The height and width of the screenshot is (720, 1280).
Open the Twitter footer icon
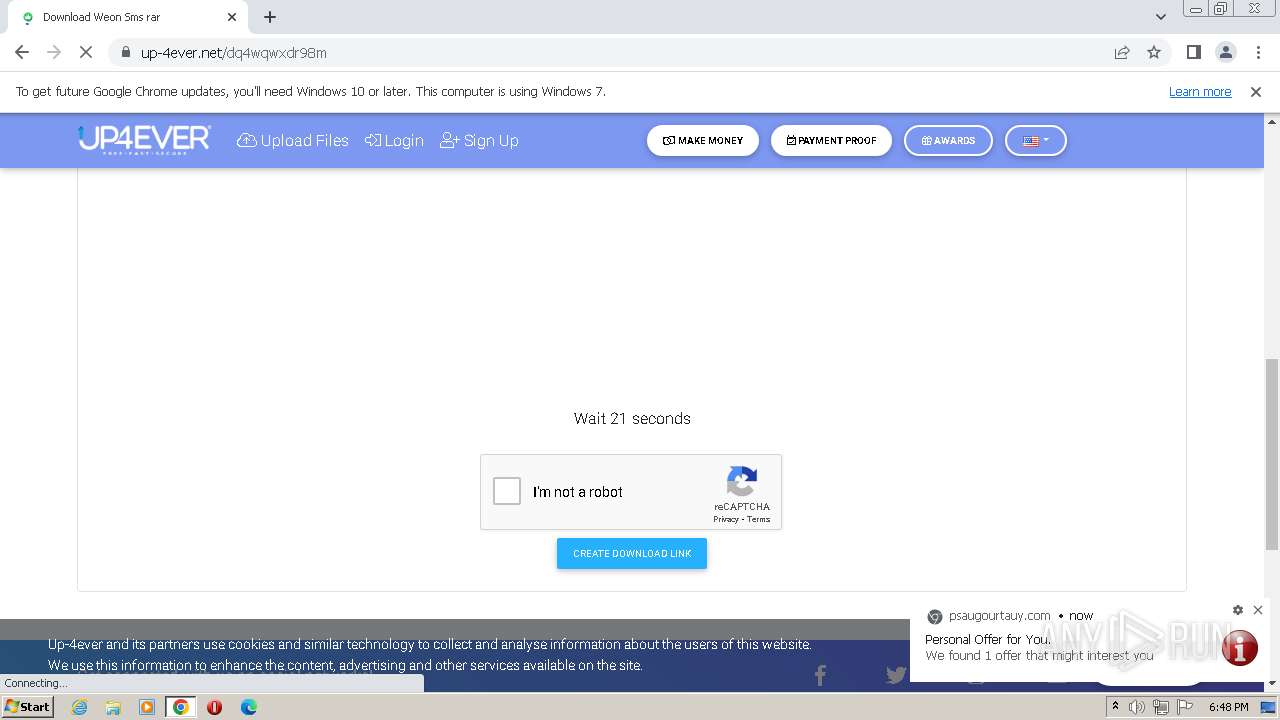(x=896, y=675)
